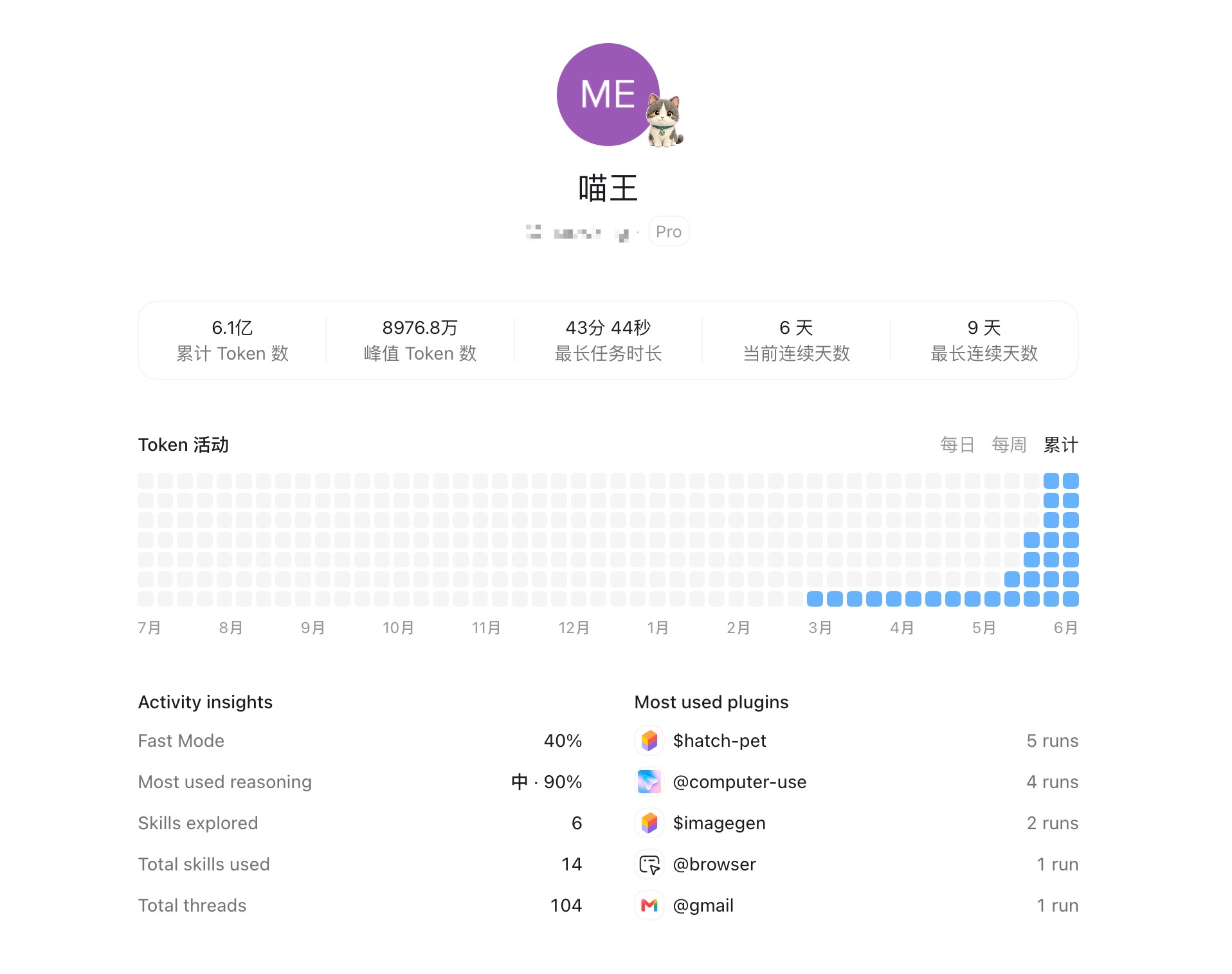The image size is (1232, 974).
Task: Click the $hatch-pet plugin name
Action: point(720,740)
